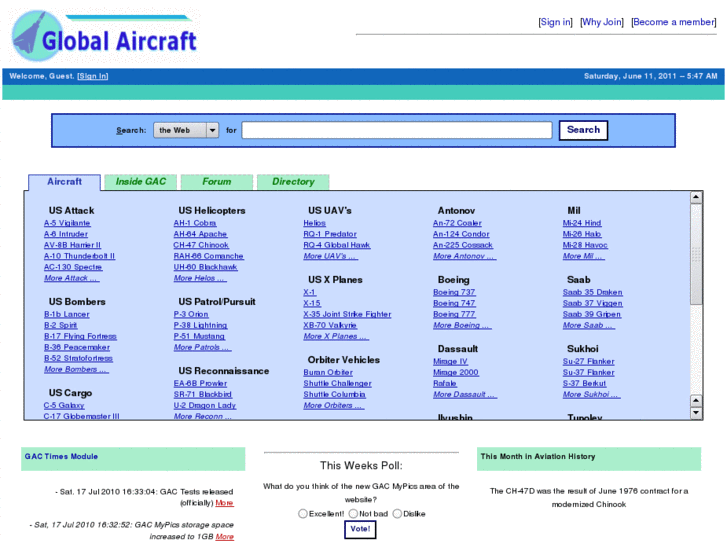Open the B-1b Lancer link

click(67, 314)
